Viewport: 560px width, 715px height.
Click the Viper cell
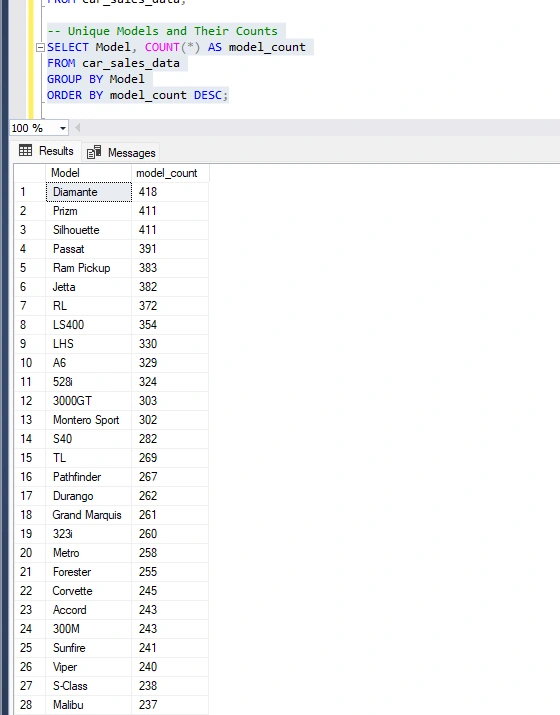tap(88, 667)
